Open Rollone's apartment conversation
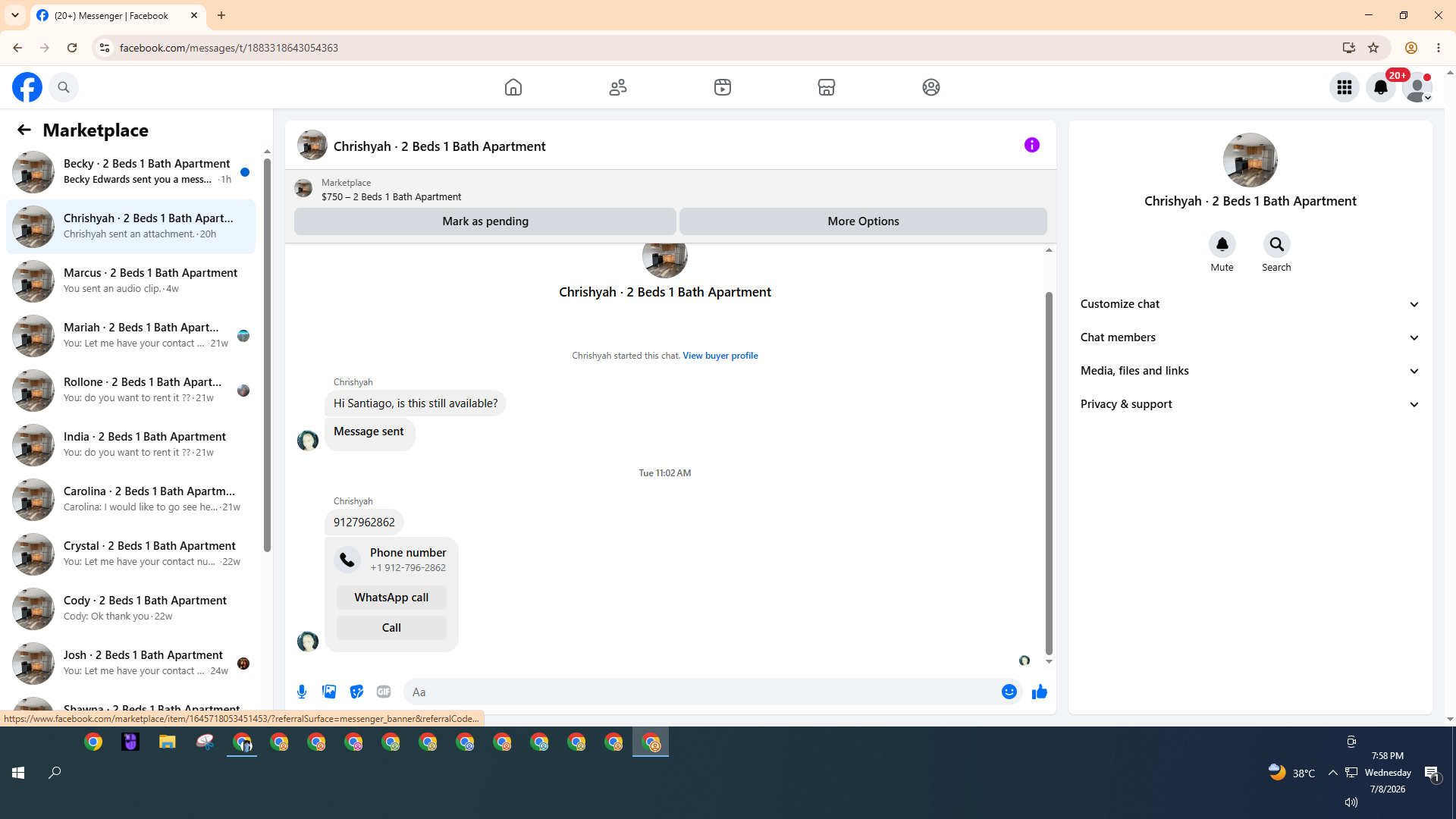 click(x=130, y=391)
